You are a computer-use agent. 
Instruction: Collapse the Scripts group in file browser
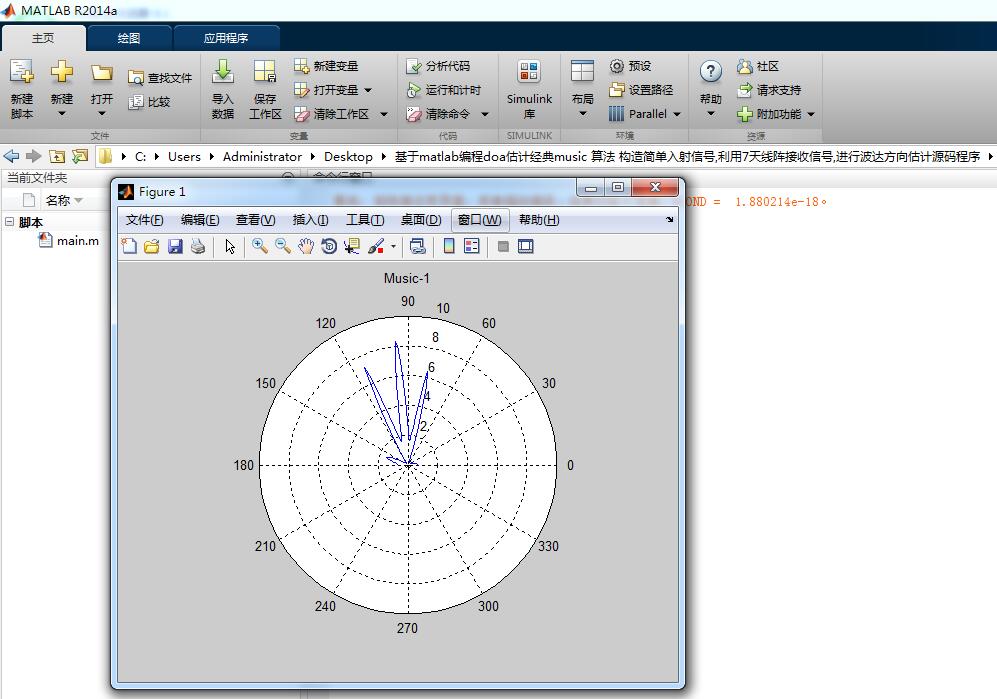(x=10, y=221)
